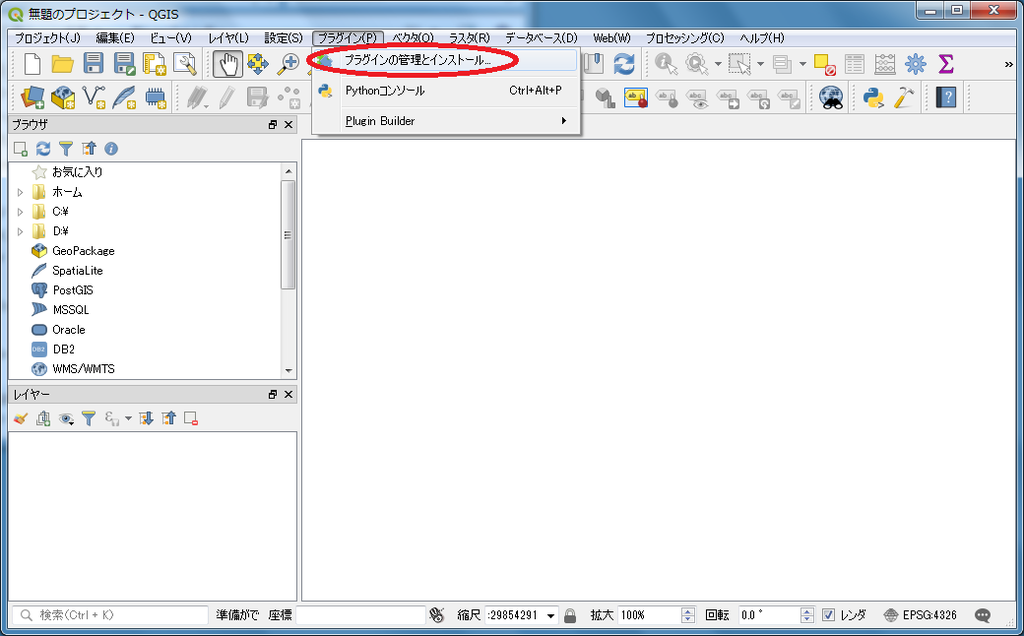Expand the D:¥ drive in the Browser
The width and height of the screenshot is (1024, 636).
tap(20, 231)
